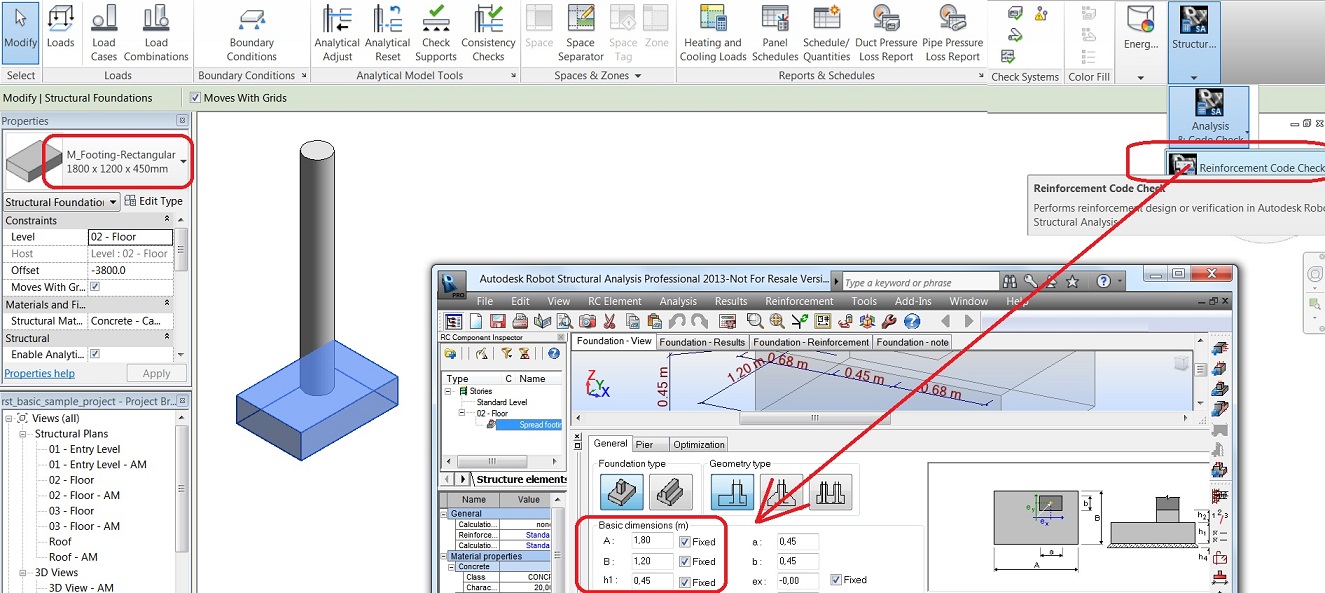The height and width of the screenshot is (593, 1325).
Task: Click Analytical Reset
Action: click(x=387, y=33)
